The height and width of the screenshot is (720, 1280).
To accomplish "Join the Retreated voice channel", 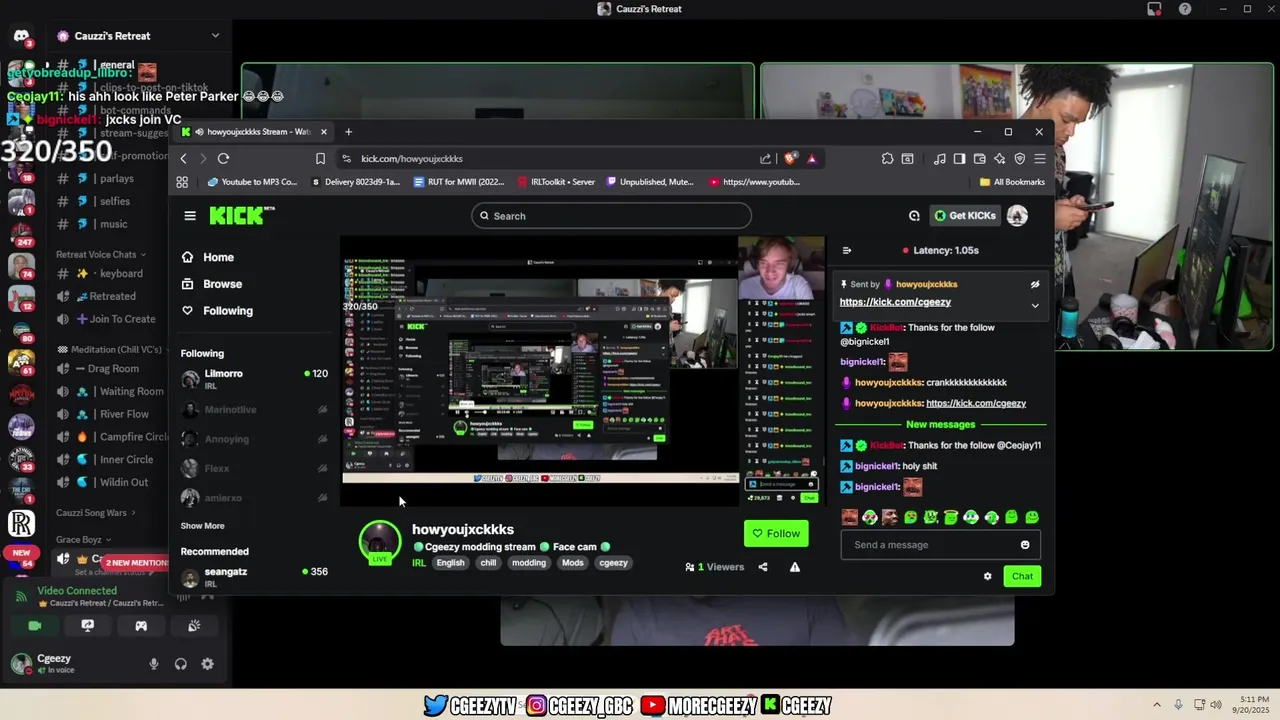I will click(112, 296).
